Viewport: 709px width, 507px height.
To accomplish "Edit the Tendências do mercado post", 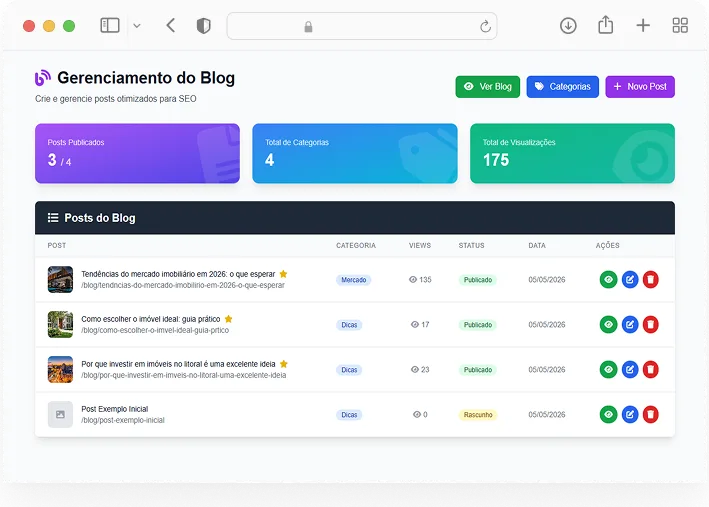I will (x=629, y=280).
